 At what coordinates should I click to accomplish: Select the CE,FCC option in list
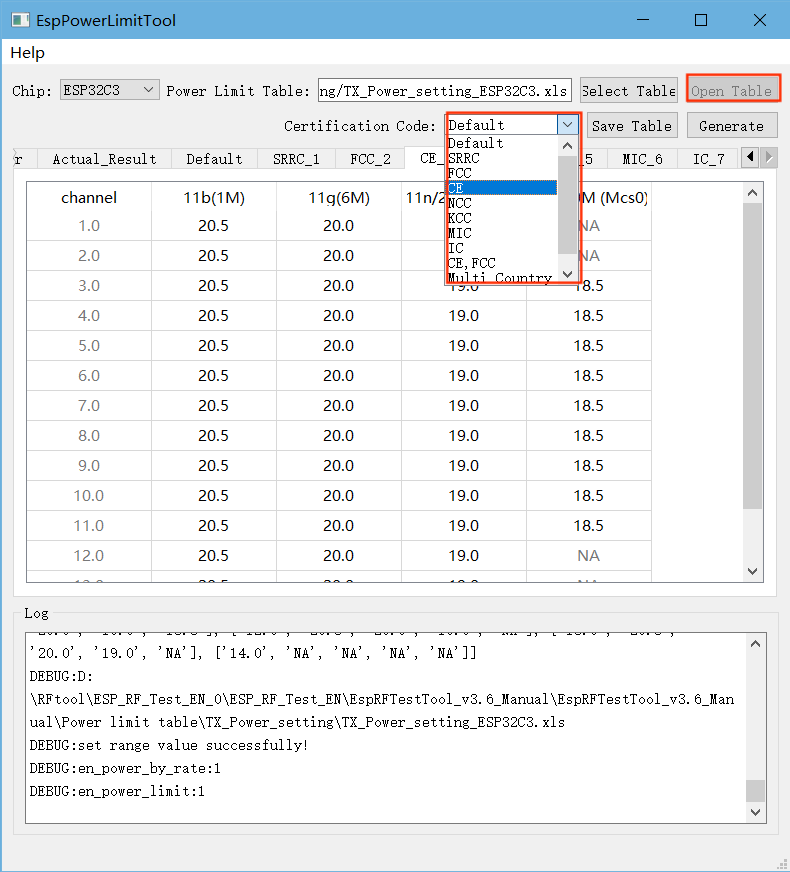[501, 263]
